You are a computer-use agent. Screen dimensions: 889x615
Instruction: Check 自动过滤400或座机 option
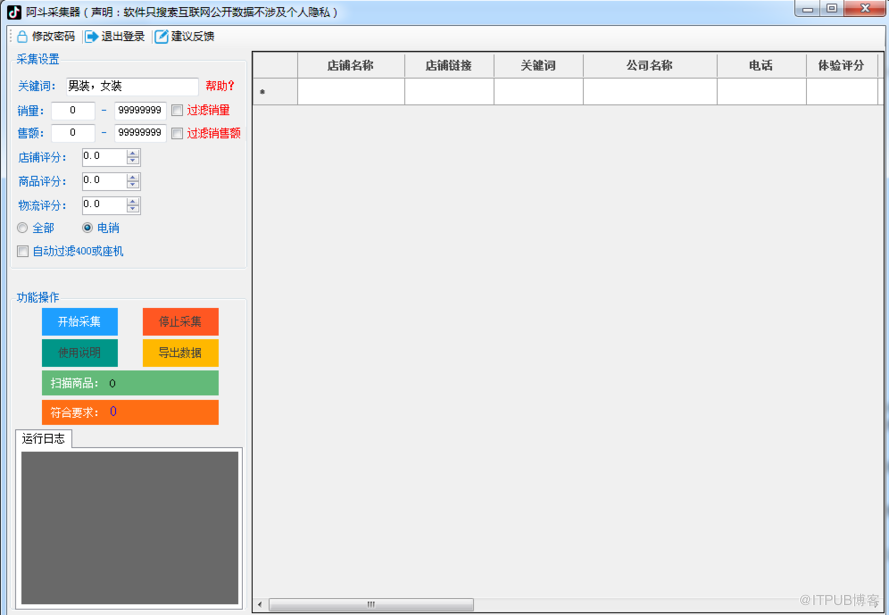coord(23,252)
